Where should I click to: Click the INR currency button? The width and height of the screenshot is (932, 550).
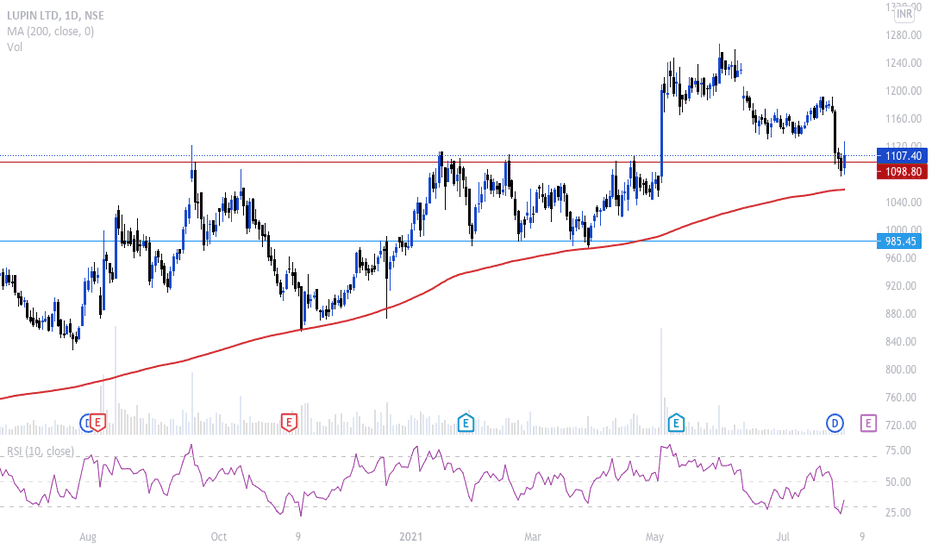tap(904, 14)
